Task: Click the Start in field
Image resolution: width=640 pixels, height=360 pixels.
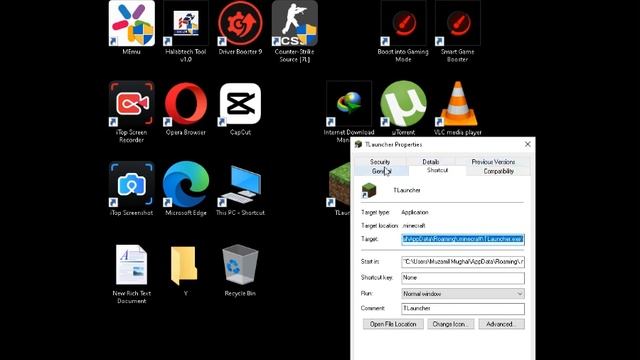Action: tap(463, 262)
